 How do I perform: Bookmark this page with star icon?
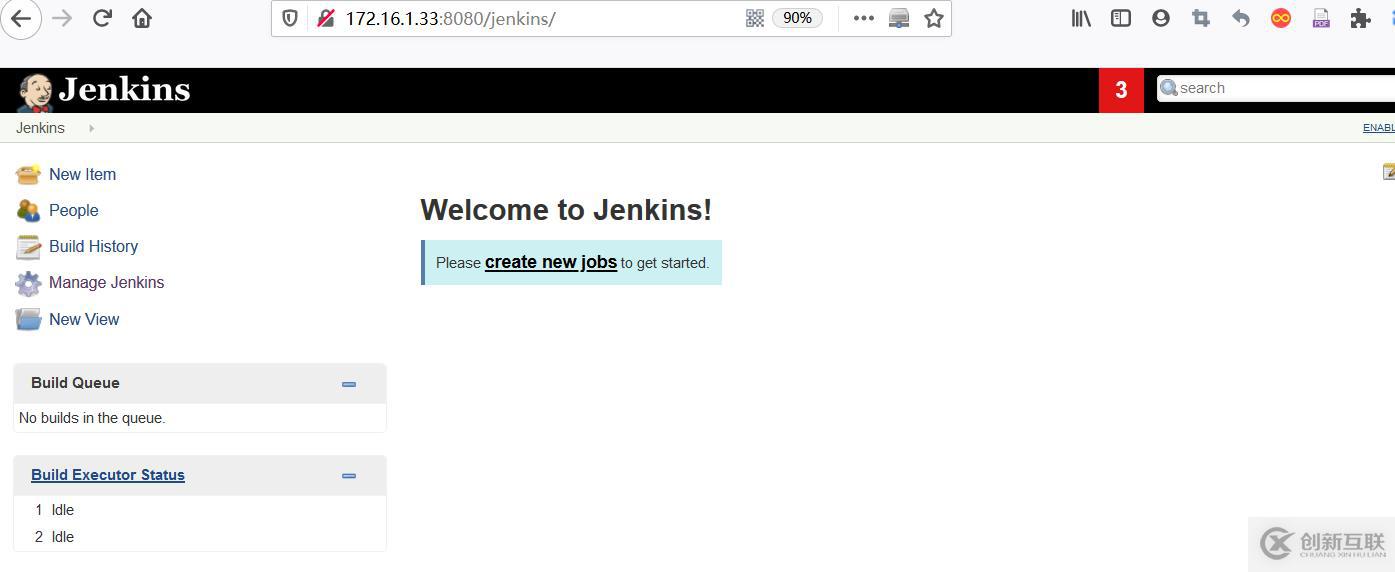(934, 18)
